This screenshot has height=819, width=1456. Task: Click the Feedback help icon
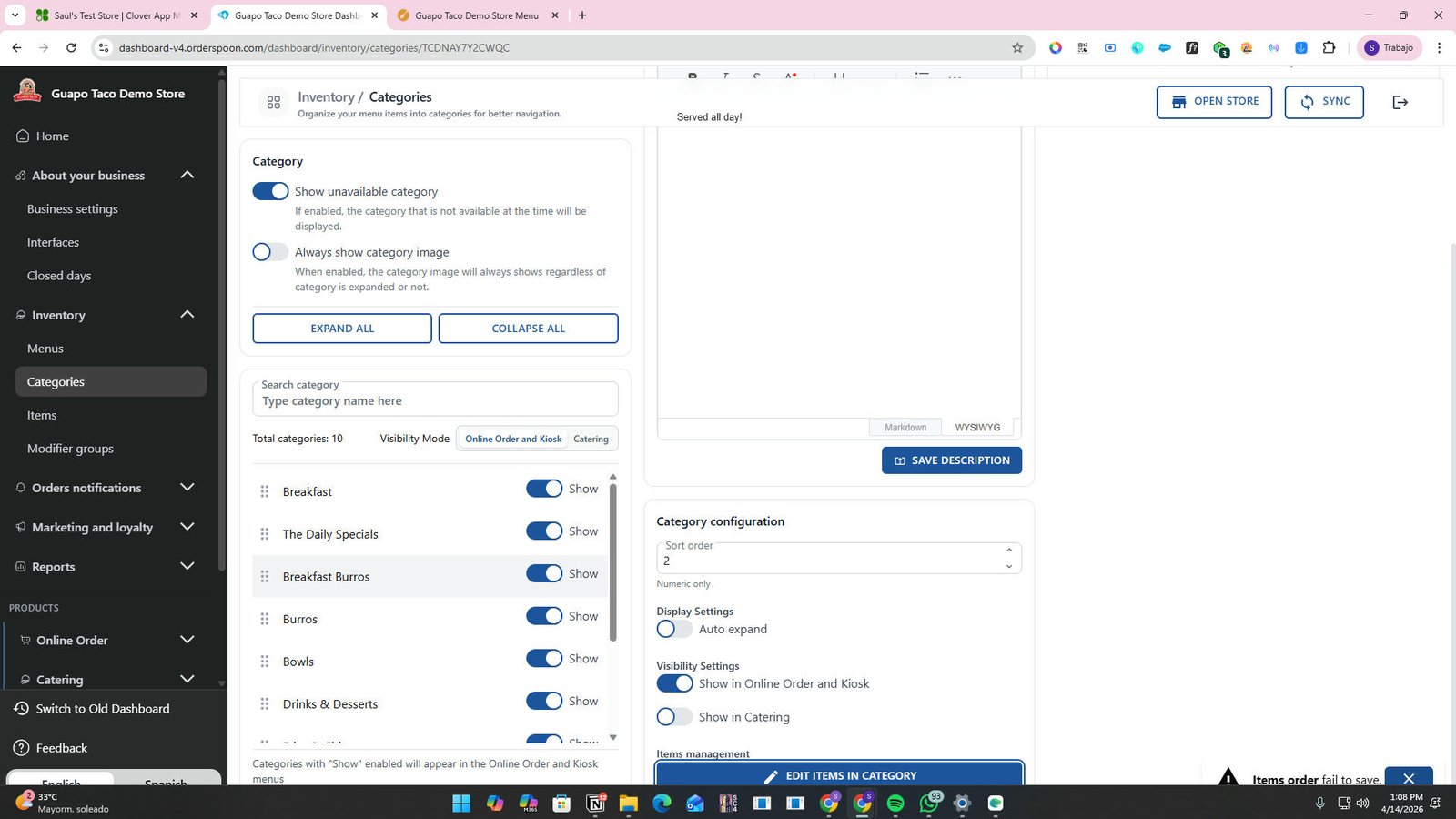click(22, 748)
